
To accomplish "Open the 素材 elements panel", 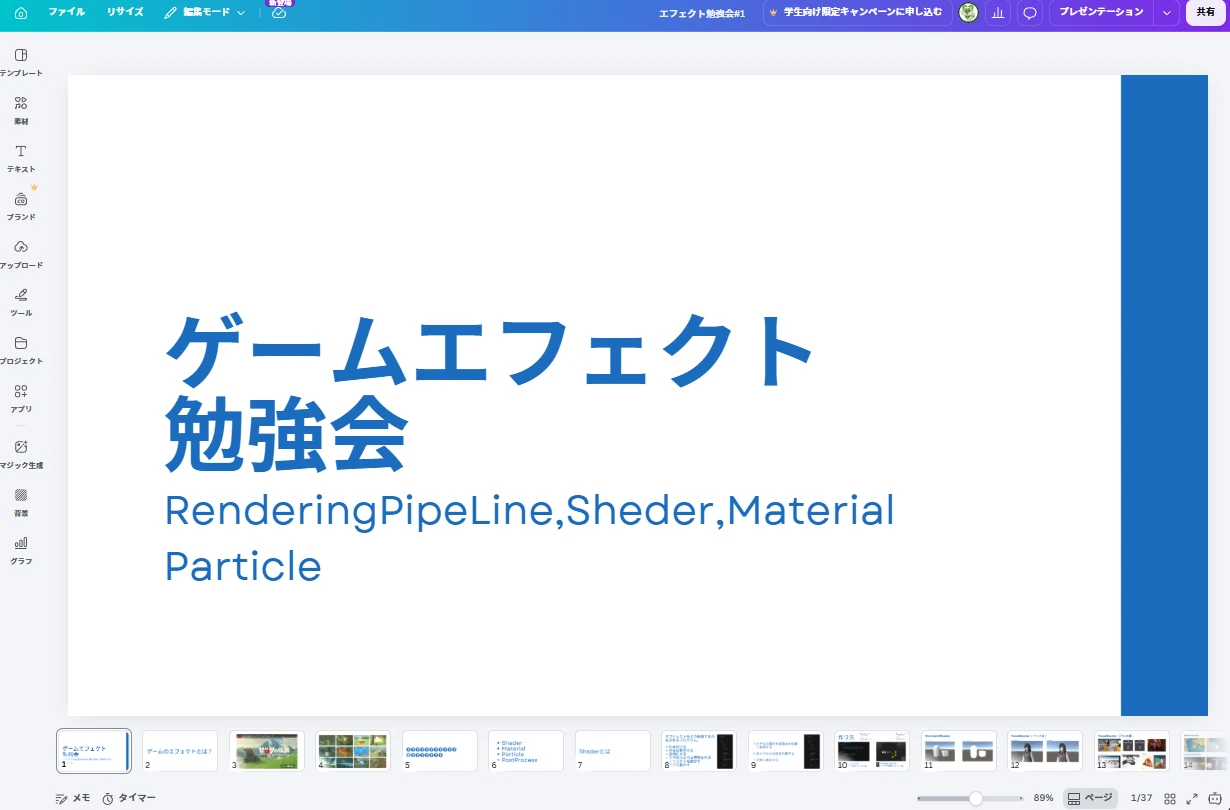I will tap(21, 110).
